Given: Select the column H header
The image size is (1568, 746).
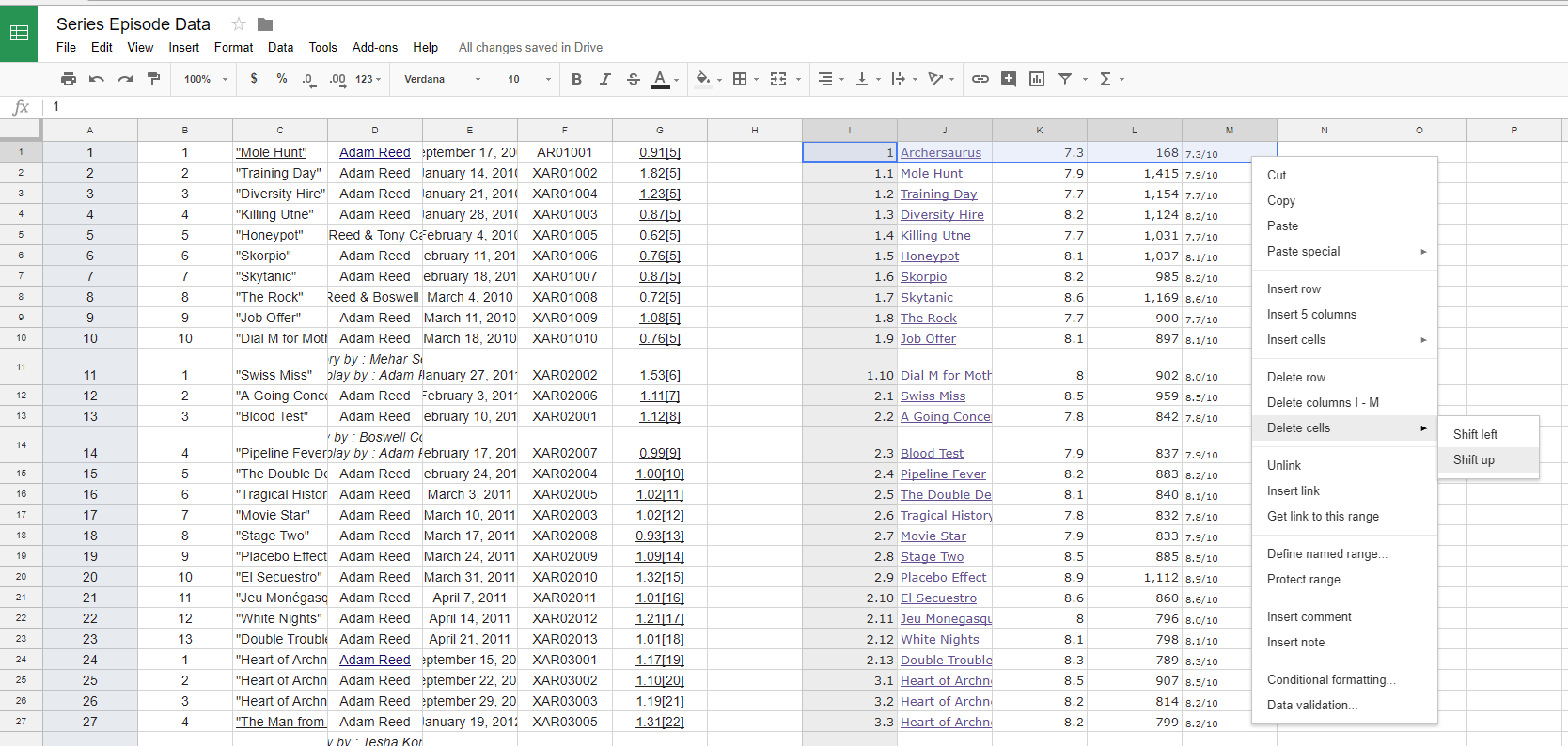Looking at the screenshot, I should [x=754, y=130].
